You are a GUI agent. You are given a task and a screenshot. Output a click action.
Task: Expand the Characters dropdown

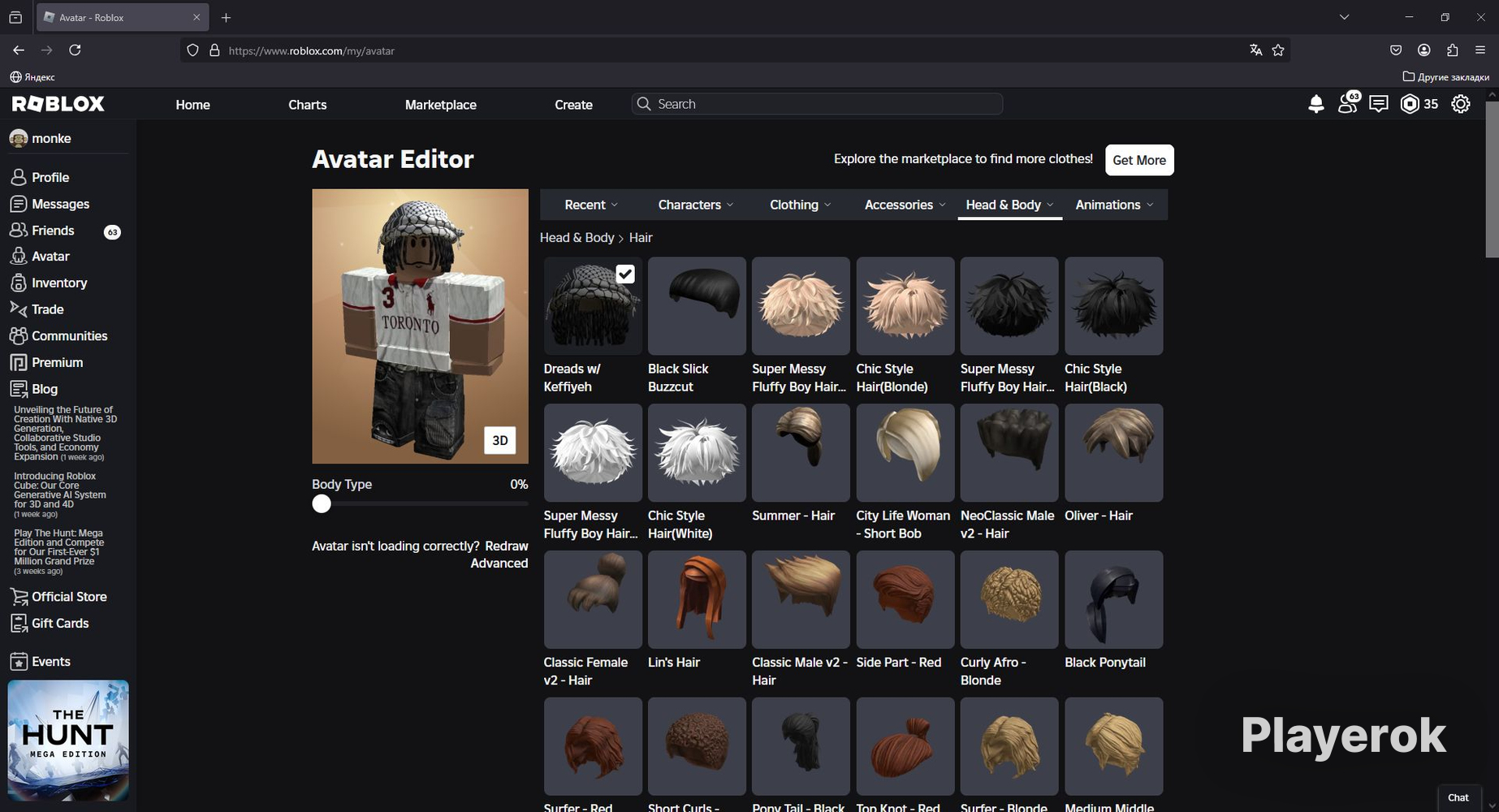pos(696,205)
